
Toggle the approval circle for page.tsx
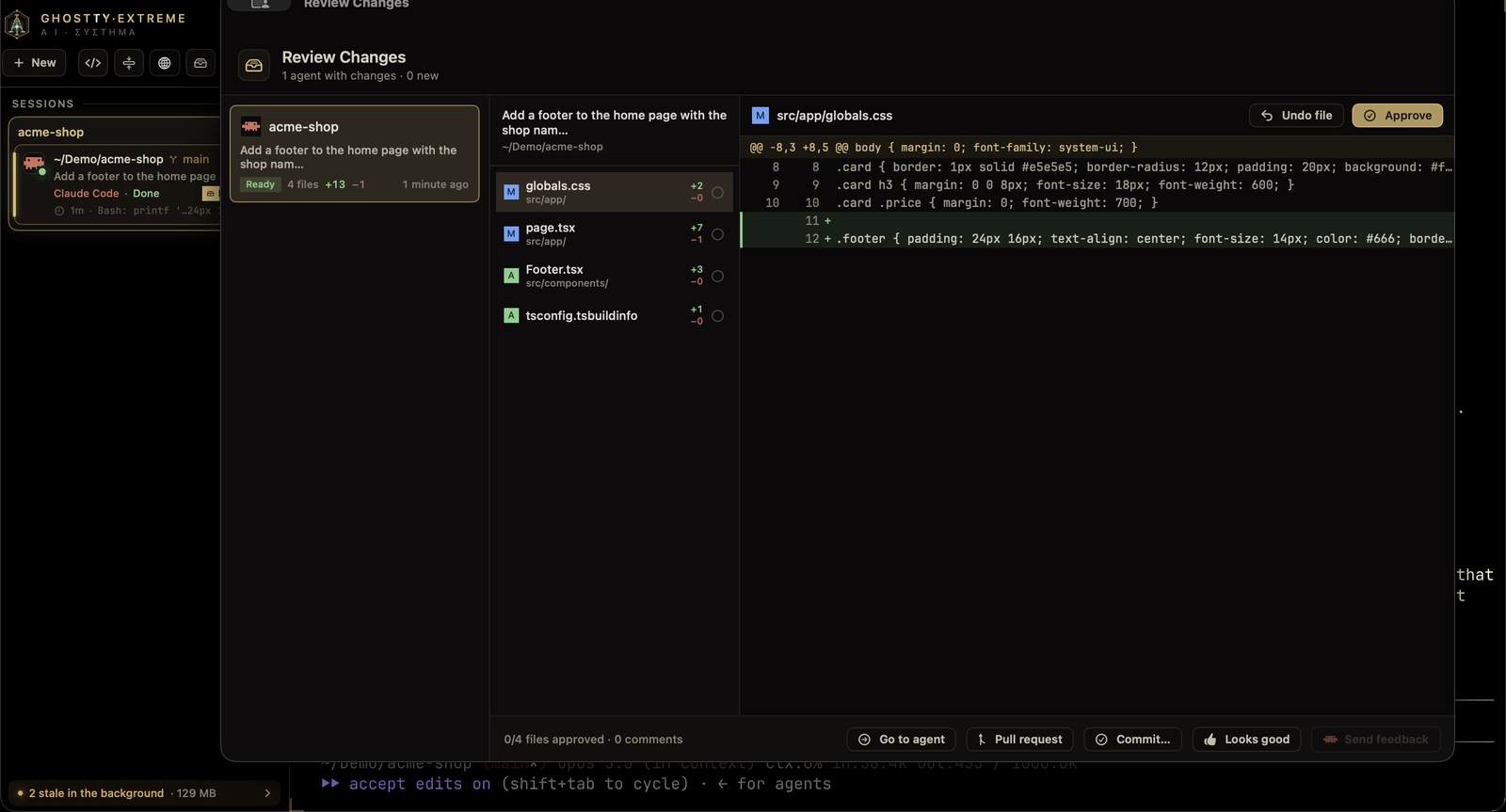click(717, 234)
